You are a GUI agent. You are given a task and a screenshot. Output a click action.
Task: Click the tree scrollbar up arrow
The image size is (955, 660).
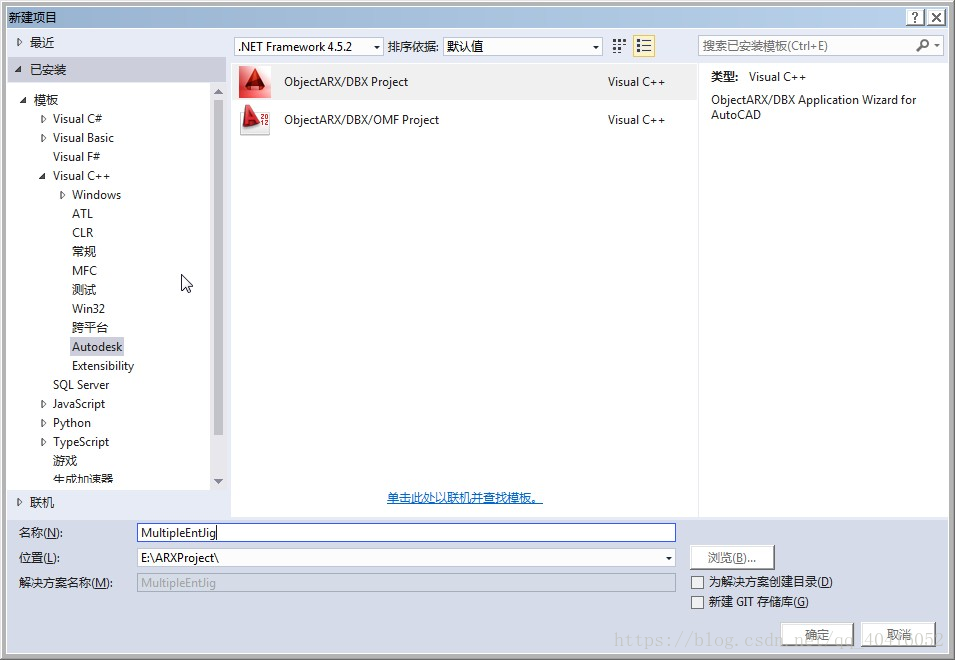(x=219, y=91)
